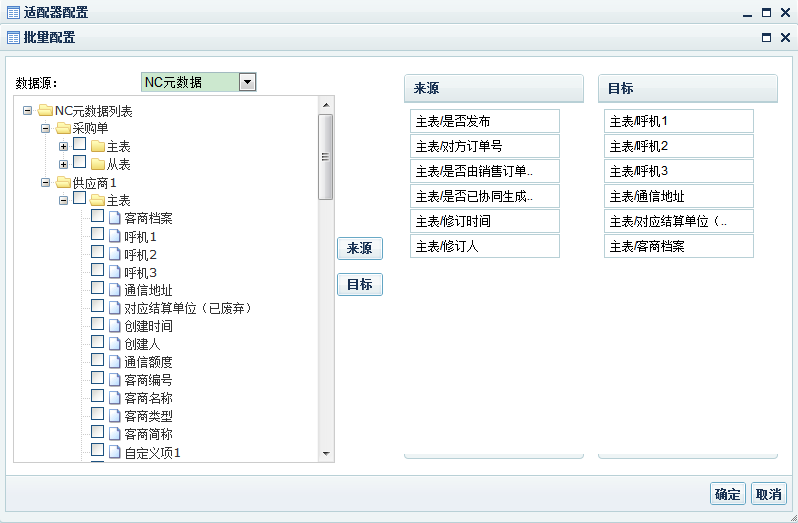Image resolution: width=798 pixels, height=523 pixels.
Task: Check the 采购单 主表 checkbox
Action: coord(79,143)
